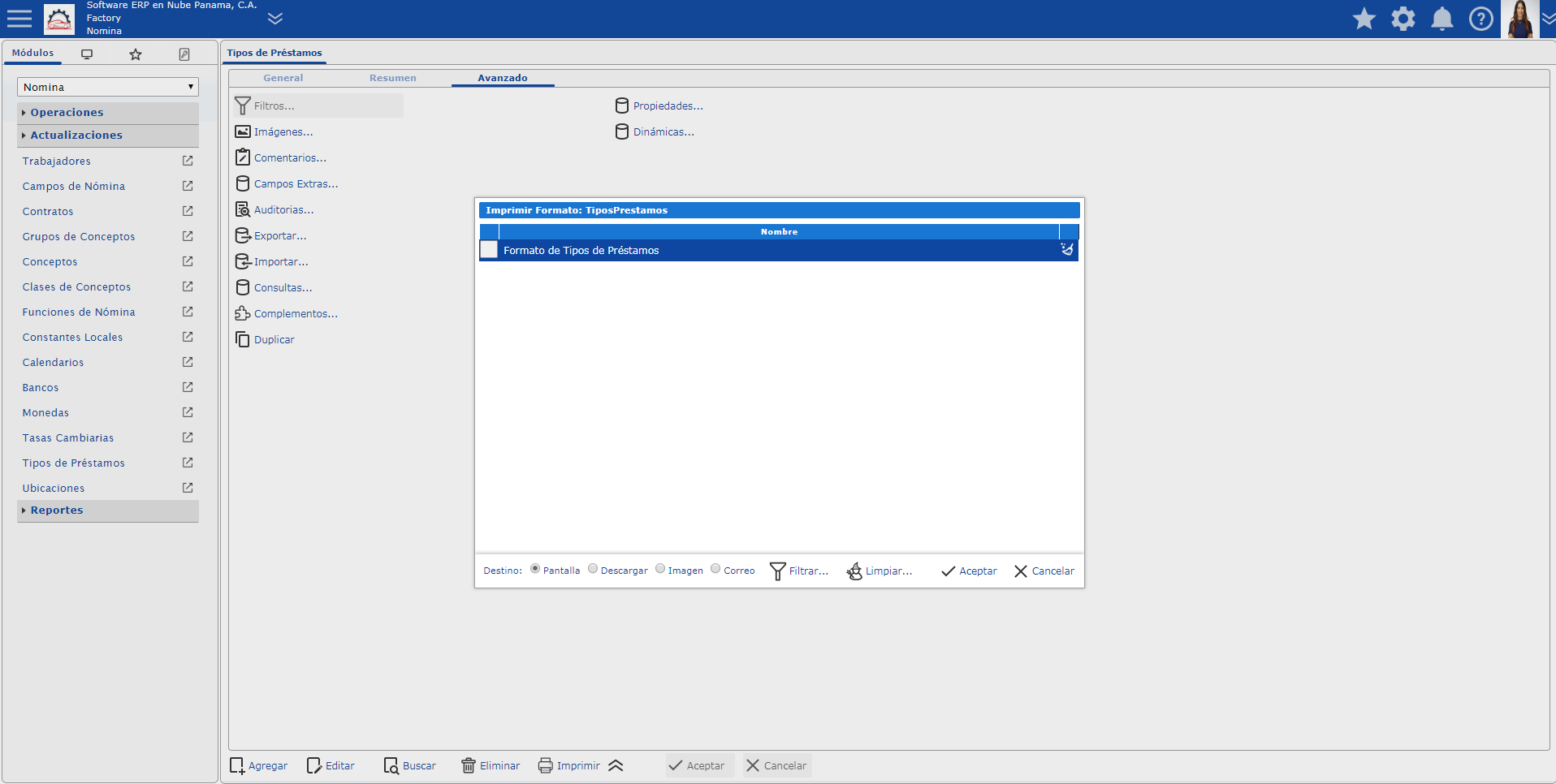The height and width of the screenshot is (784, 1556).
Task: Click Cancelar in print dialog
Action: (x=1044, y=571)
